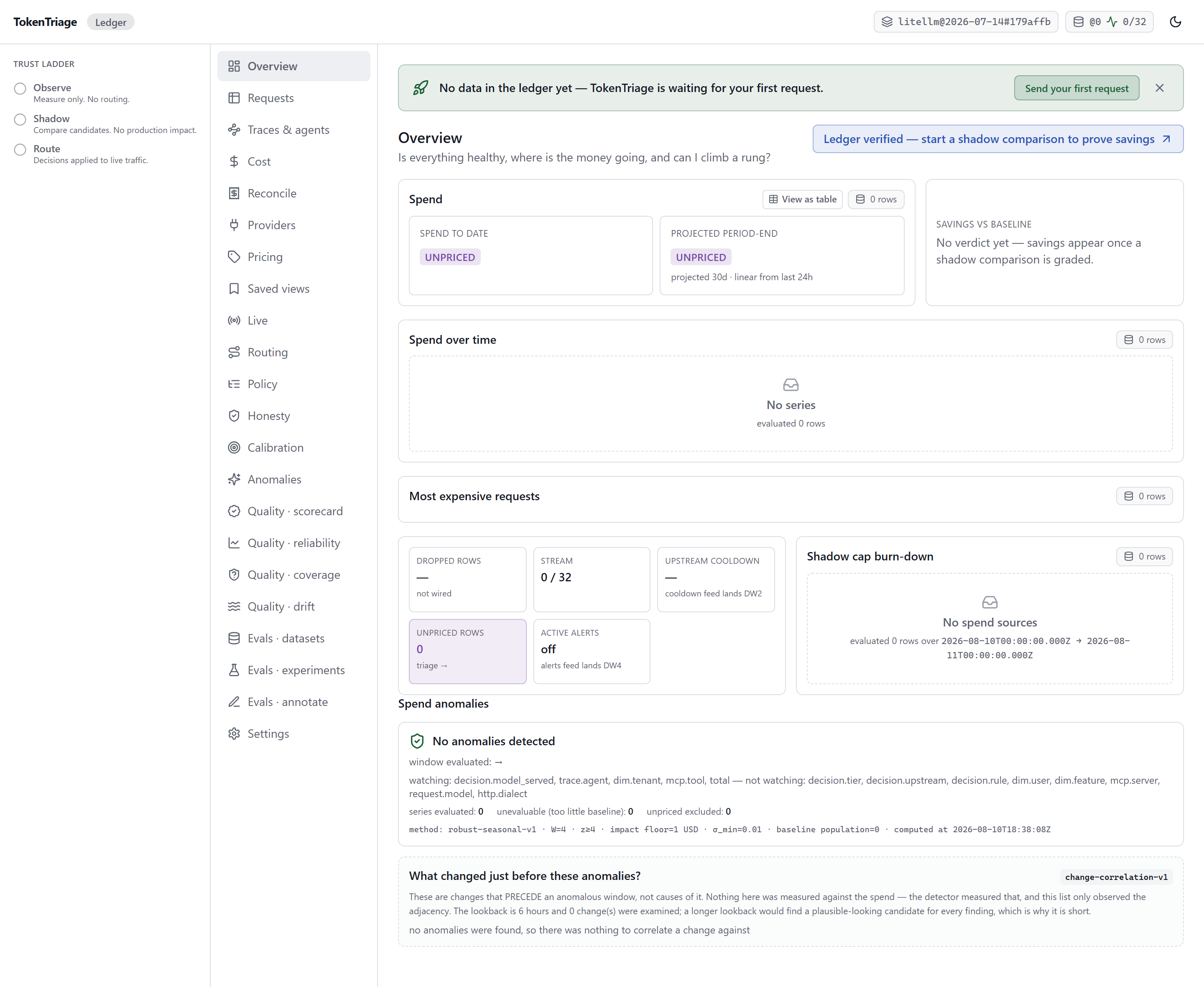Screen dimensions: 1204x987
Task: Click the Honesty shield icon
Action: (x=234, y=416)
